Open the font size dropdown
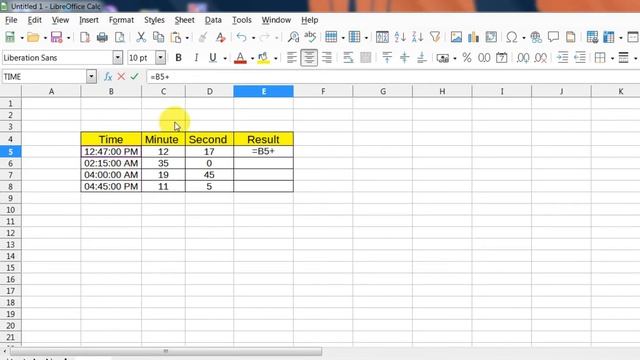 160,58
